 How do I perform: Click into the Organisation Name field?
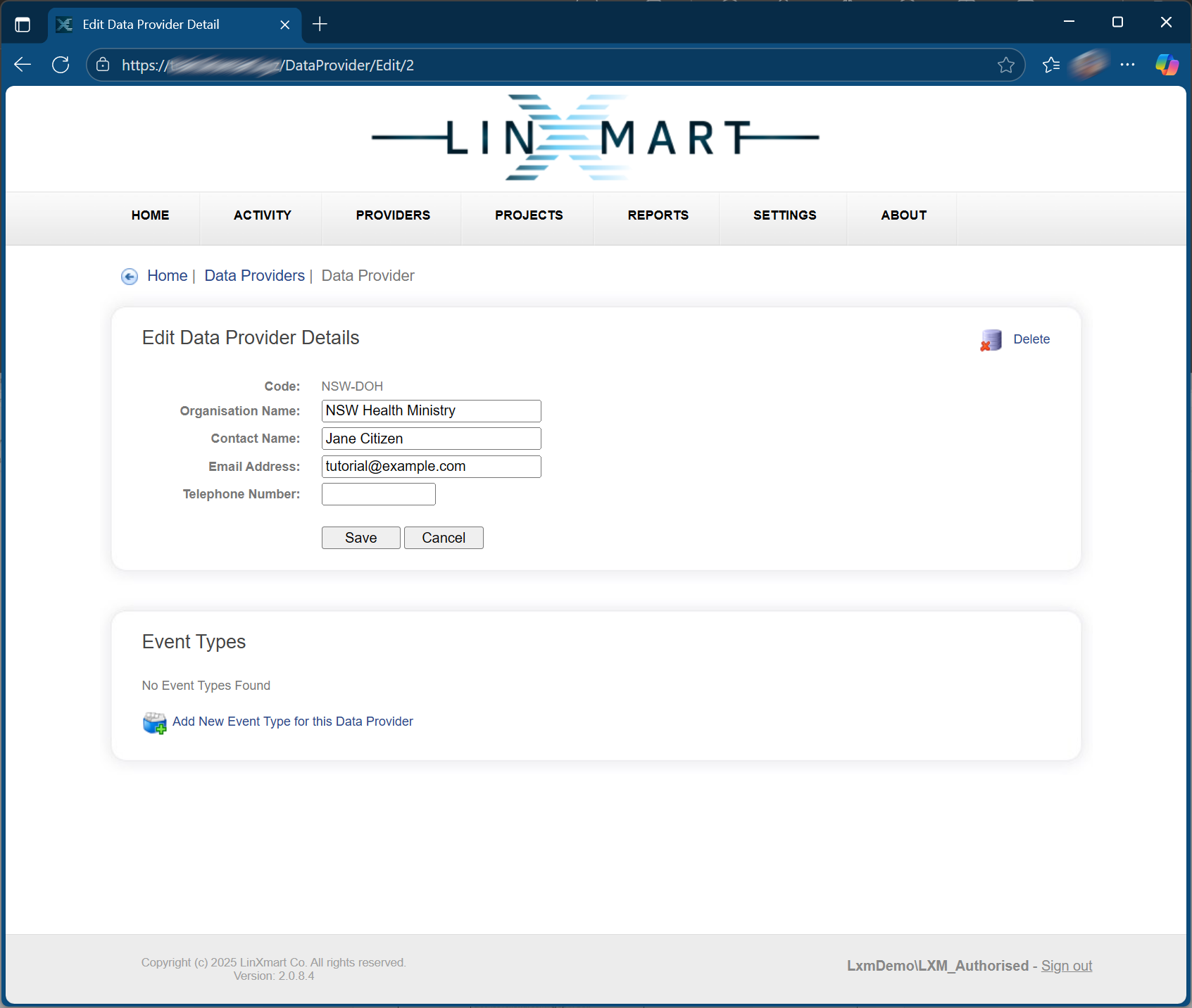pos(431,411)
